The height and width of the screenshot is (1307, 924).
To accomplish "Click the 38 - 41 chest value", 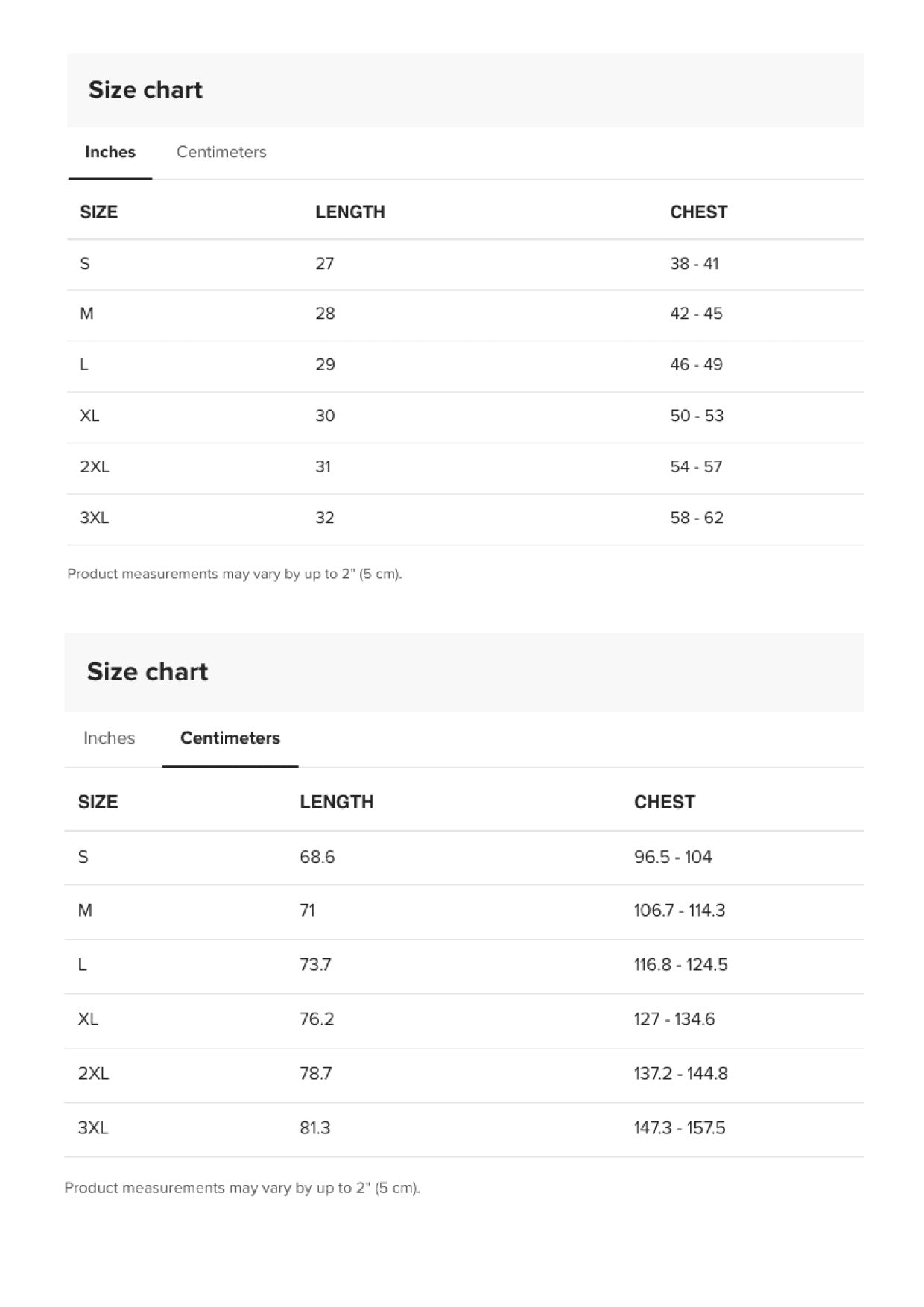I will pos(694,263).
